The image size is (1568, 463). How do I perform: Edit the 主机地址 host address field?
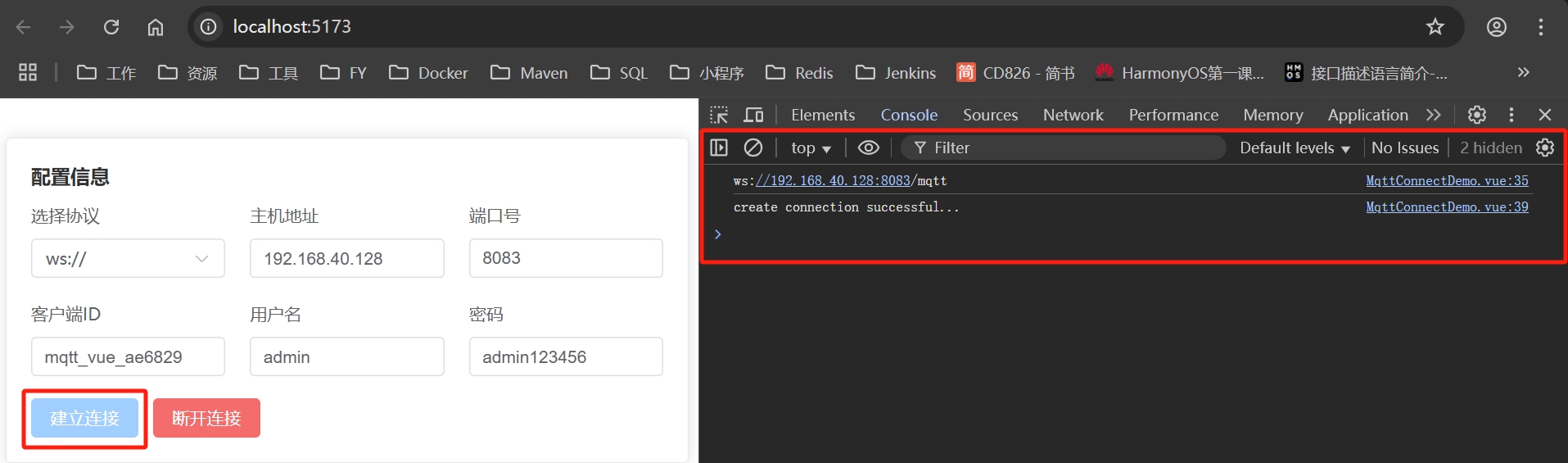coord(347,259)
